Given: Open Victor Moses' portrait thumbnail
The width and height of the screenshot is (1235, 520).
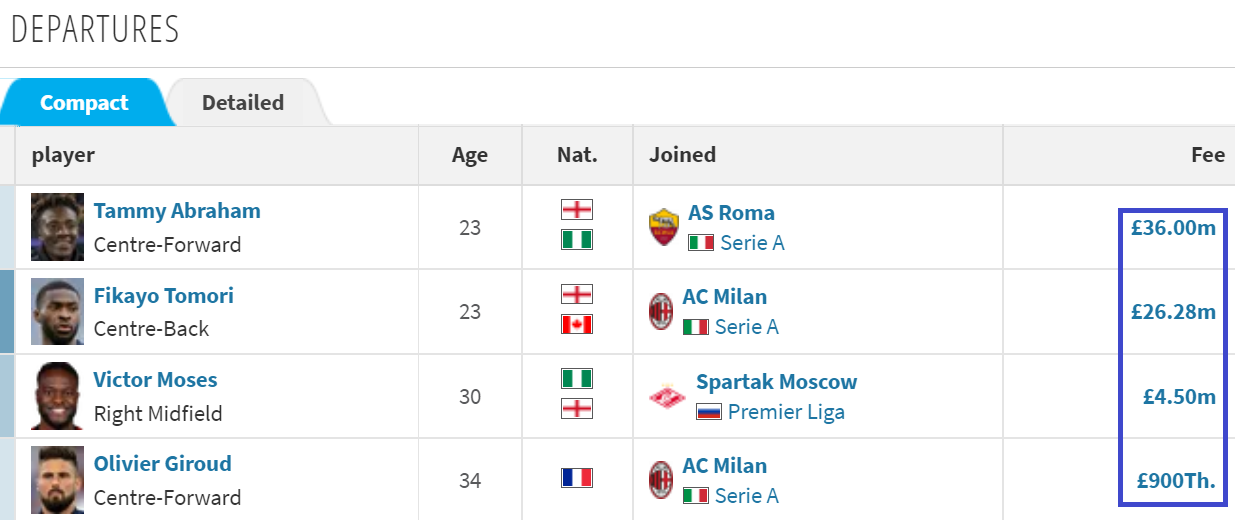Looking at the screenshot, I should (x=57, y=396).
